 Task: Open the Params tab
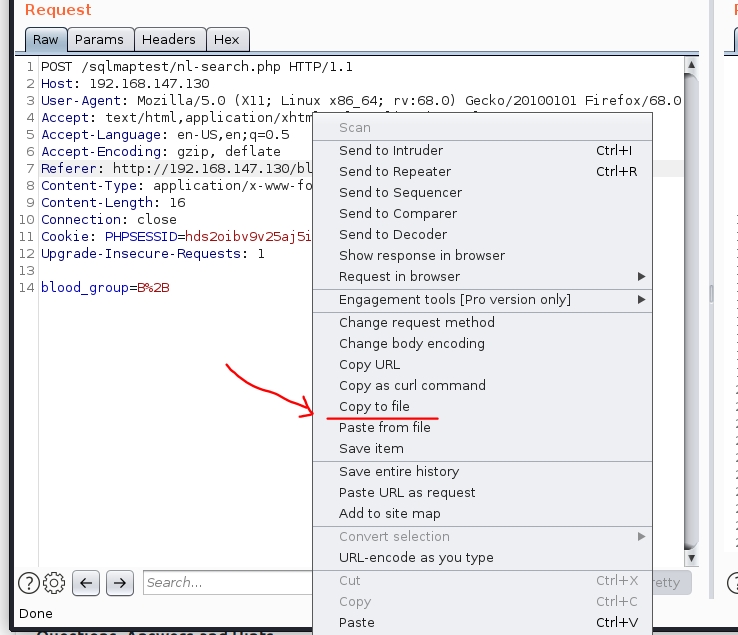[99, 39]
